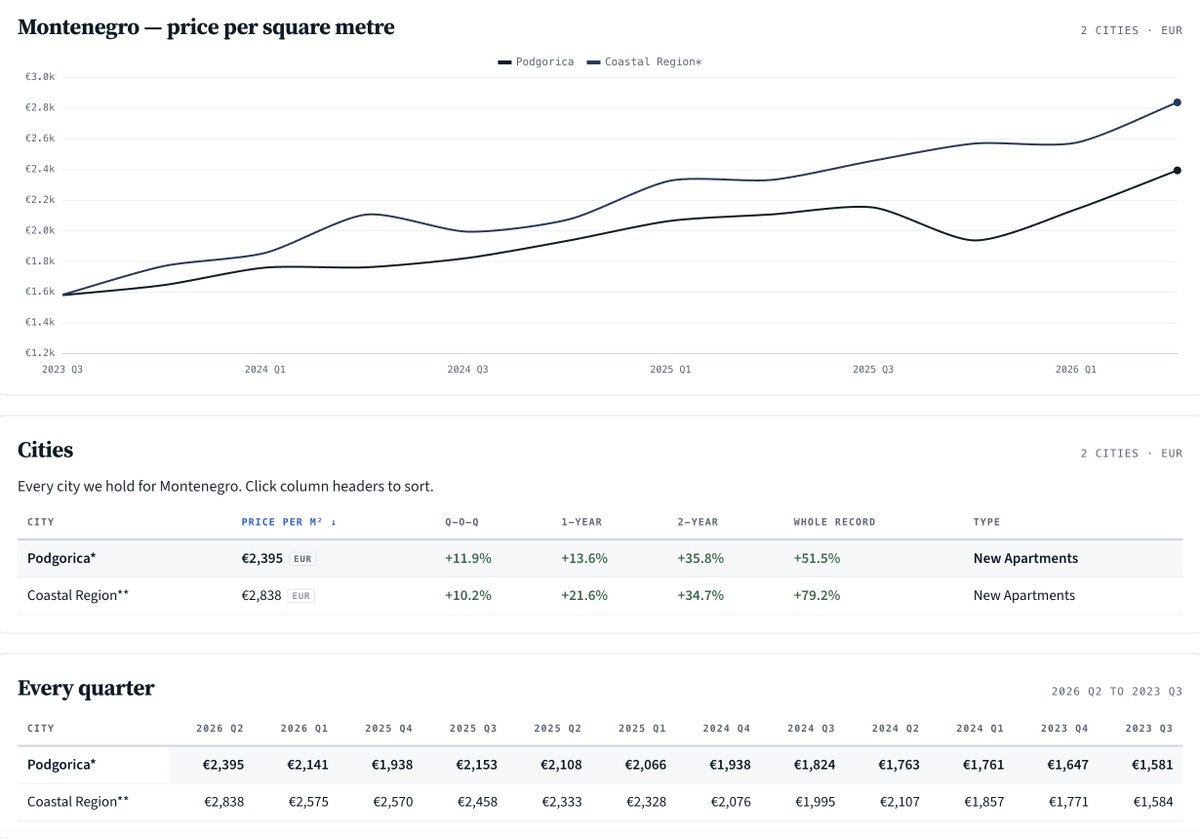
Task: Sort cities table by Type column
Action: tap(987, 522)
